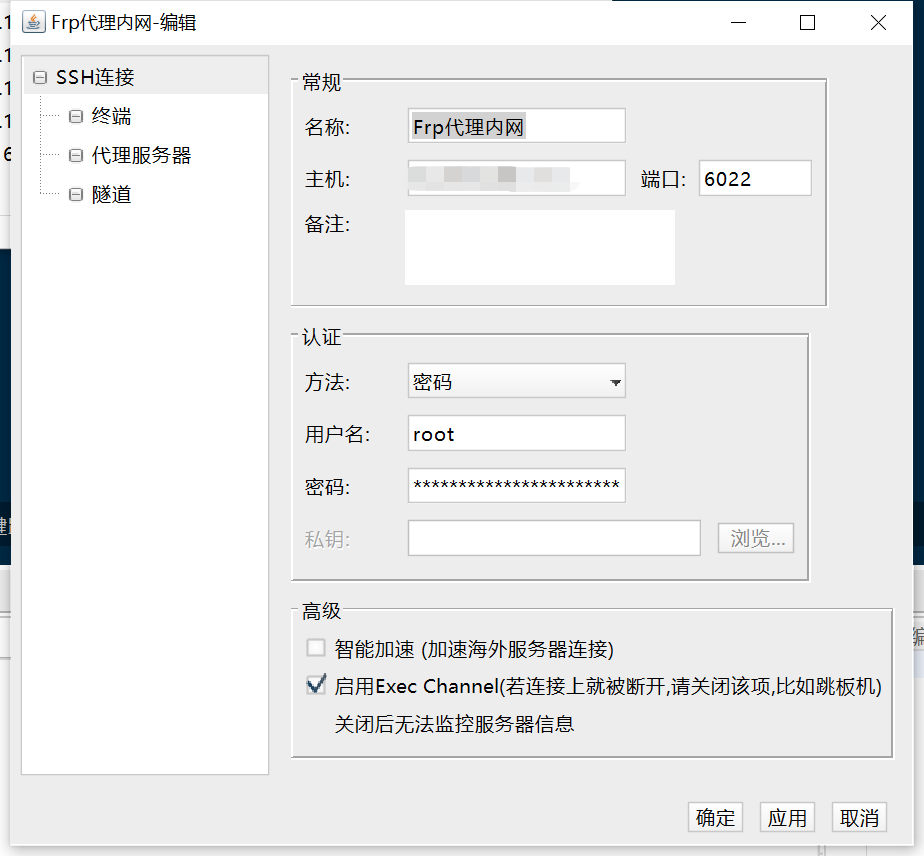Click the 名称 field containing Frp代理内网
924x856 pixels.
517,125
